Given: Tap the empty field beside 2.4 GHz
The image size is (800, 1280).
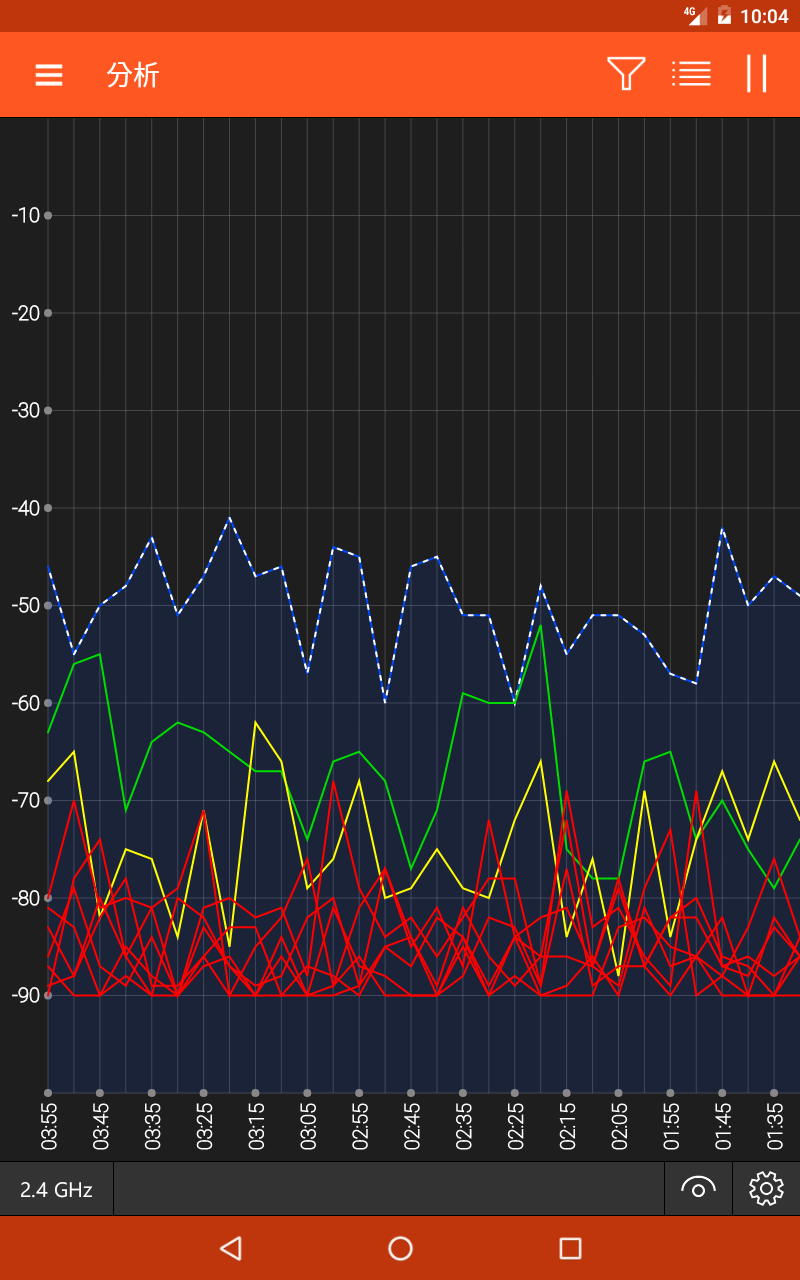Looking at the screenshot, I should [389, 1189].
